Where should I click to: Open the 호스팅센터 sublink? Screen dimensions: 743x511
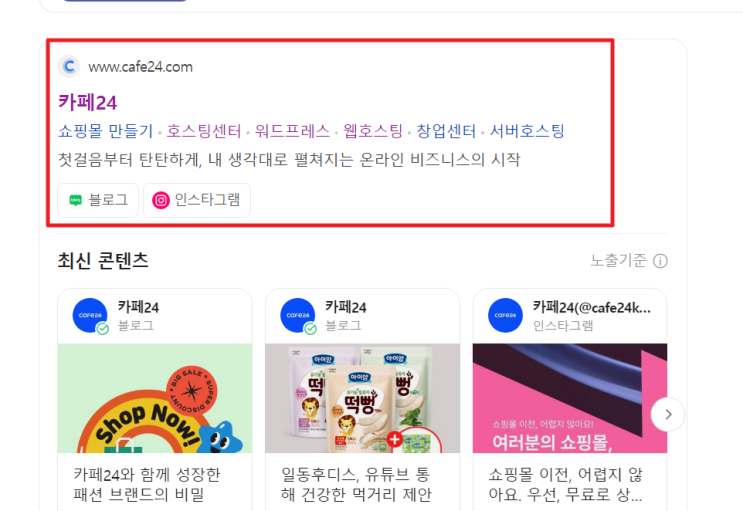coord(204,131)
